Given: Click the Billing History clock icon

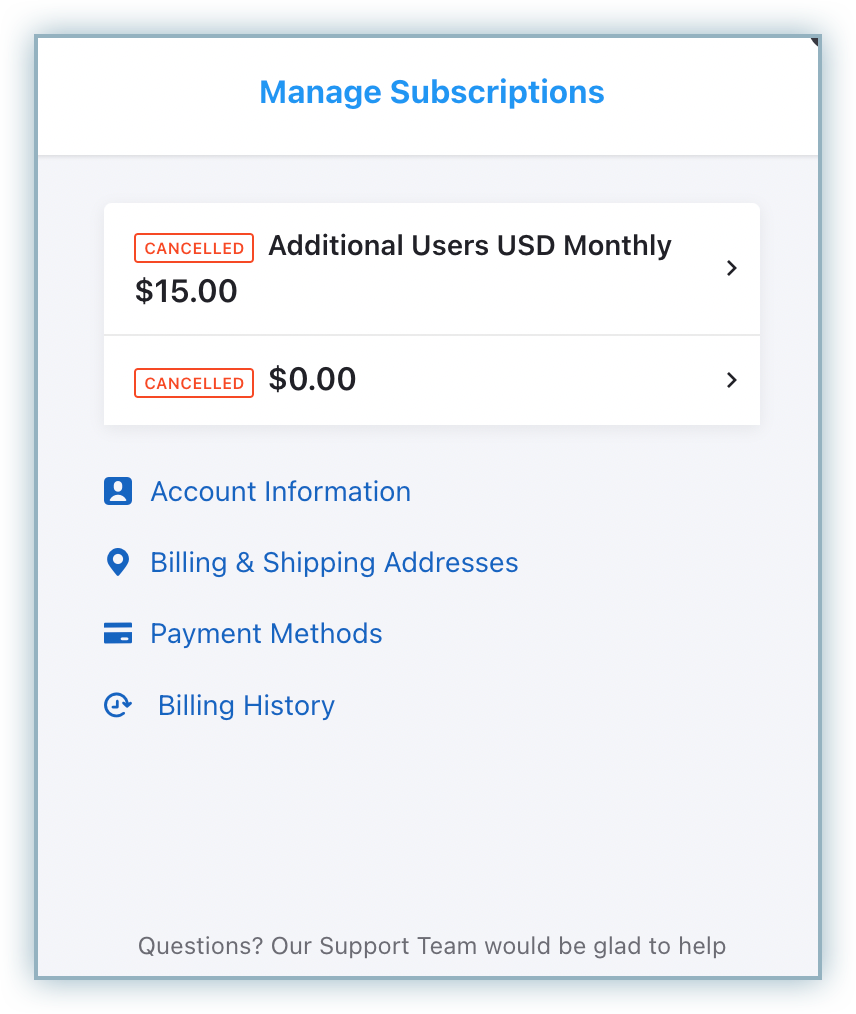Looking at the screenshot, I should [x=118, y=706].
